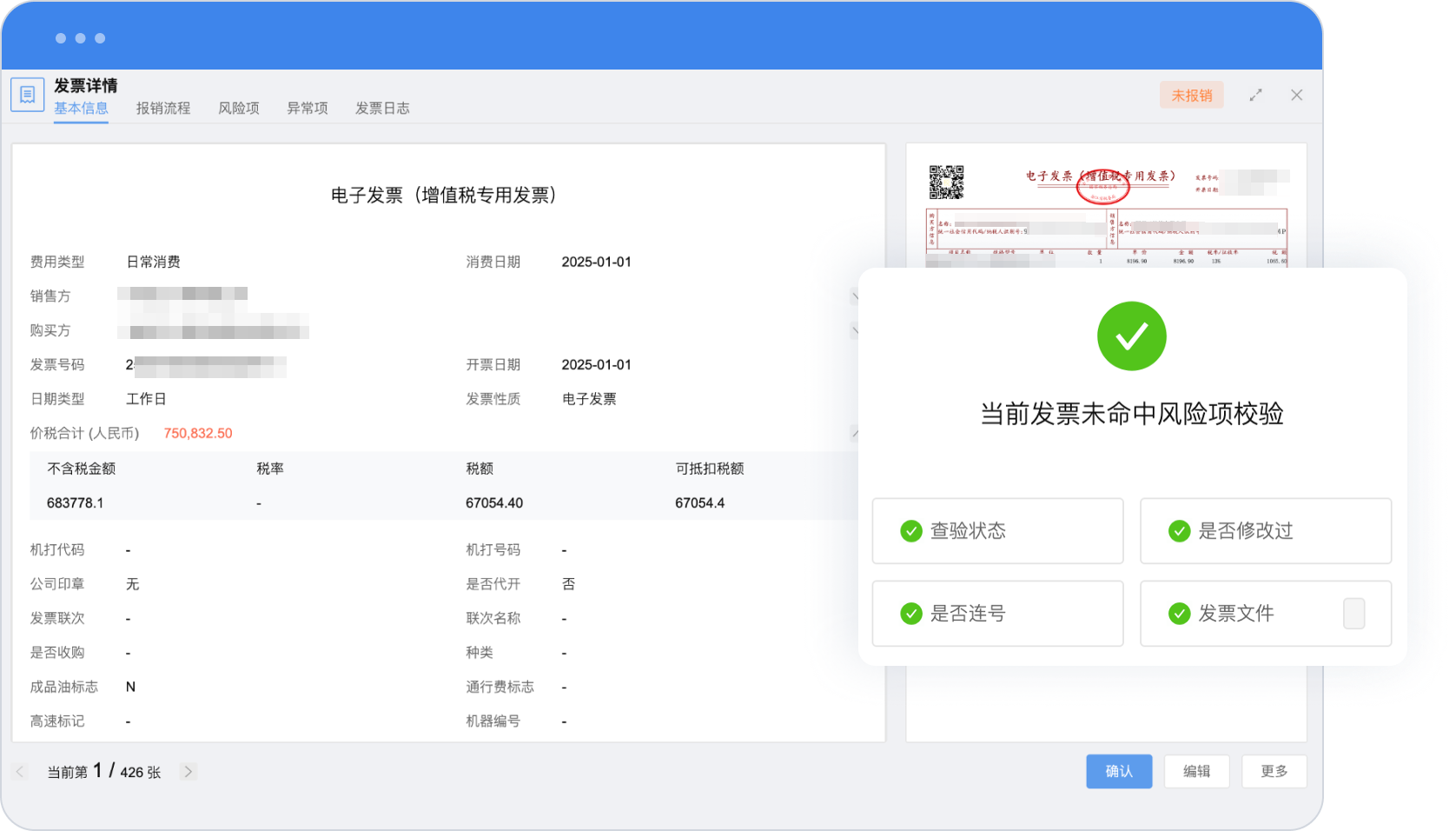Expand the 购买方 row chevron
Screen dimensions: 1456x831
855,330
